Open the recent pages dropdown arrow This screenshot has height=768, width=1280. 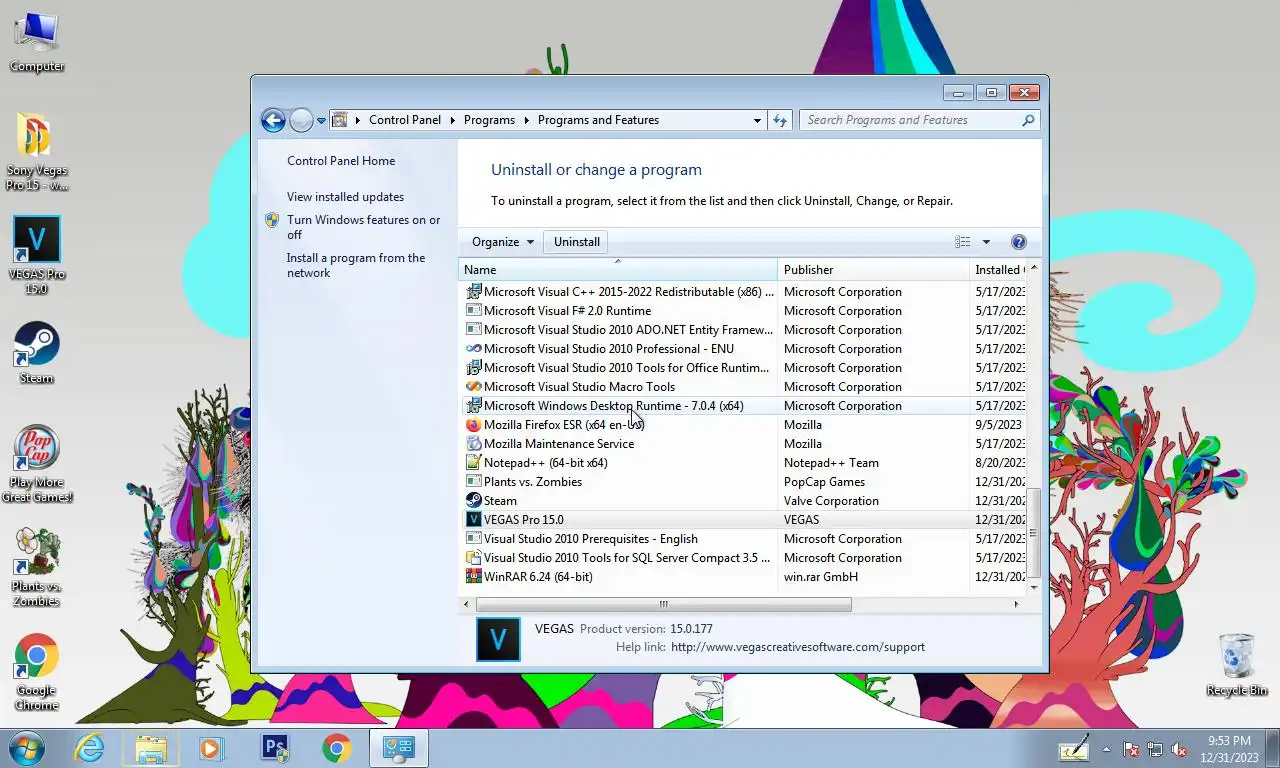(321, 120)
